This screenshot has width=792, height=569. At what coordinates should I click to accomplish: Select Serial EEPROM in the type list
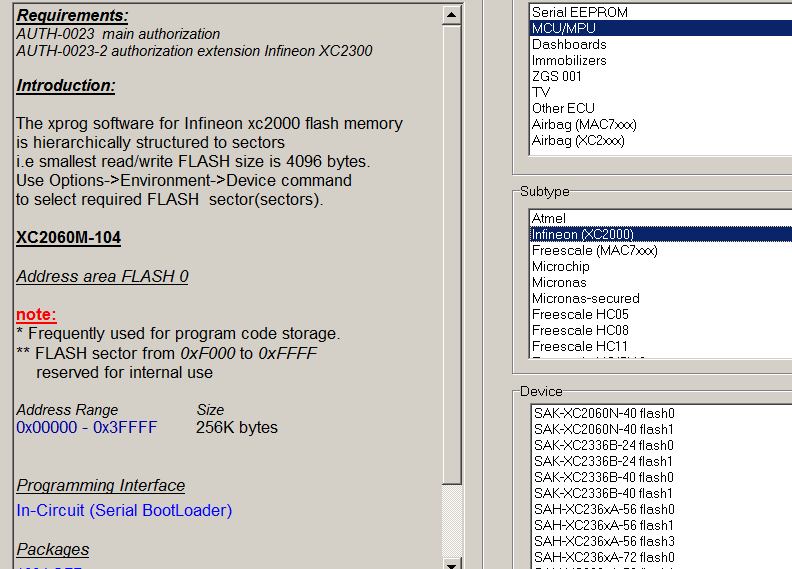point(661,12)
